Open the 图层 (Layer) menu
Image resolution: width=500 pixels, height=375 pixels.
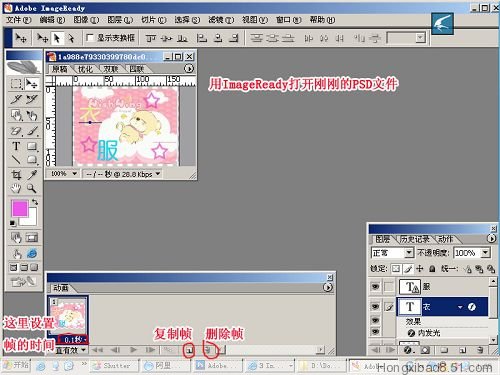click(x=120, y=20)
